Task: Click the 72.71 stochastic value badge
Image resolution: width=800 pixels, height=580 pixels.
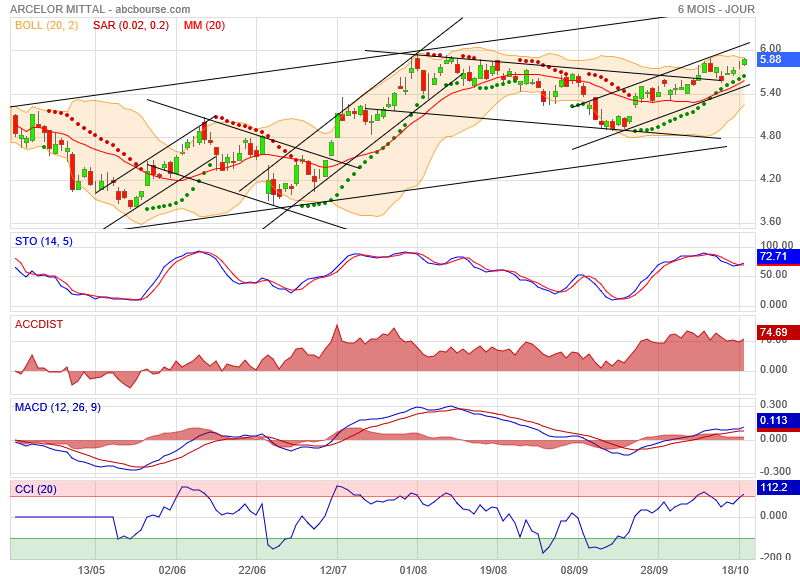Action: (778, 256)
